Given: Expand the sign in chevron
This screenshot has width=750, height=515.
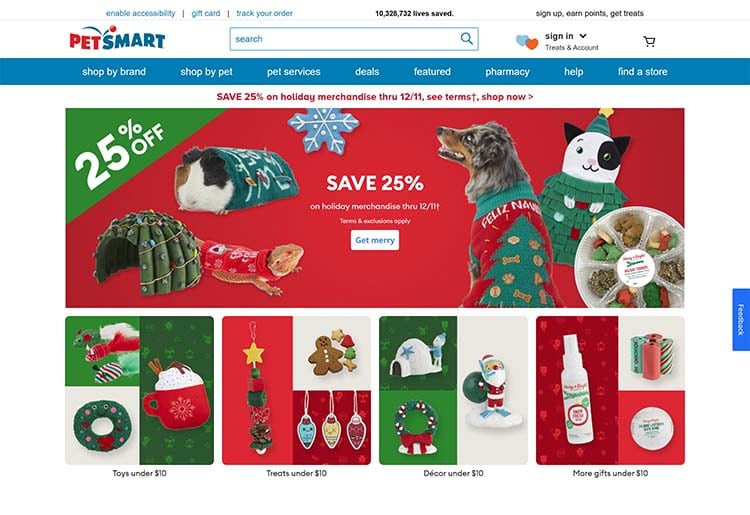Looking at the screenshot, I should (x=583, y=36).
